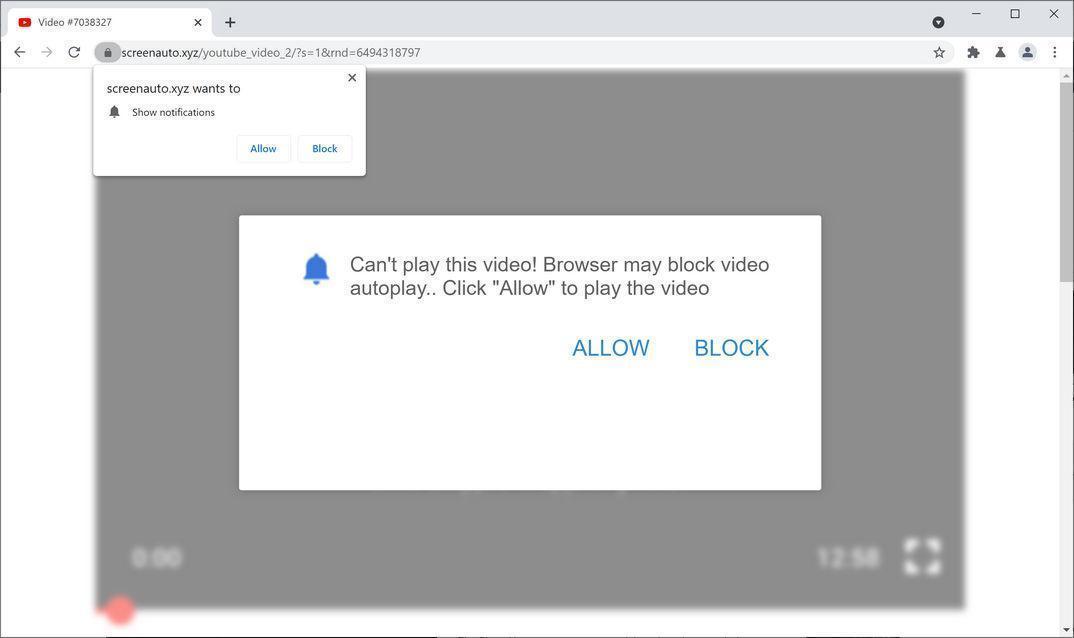Click the red record dot
The width and height of the screenshot is (1074, 638).
pos(120,610)
